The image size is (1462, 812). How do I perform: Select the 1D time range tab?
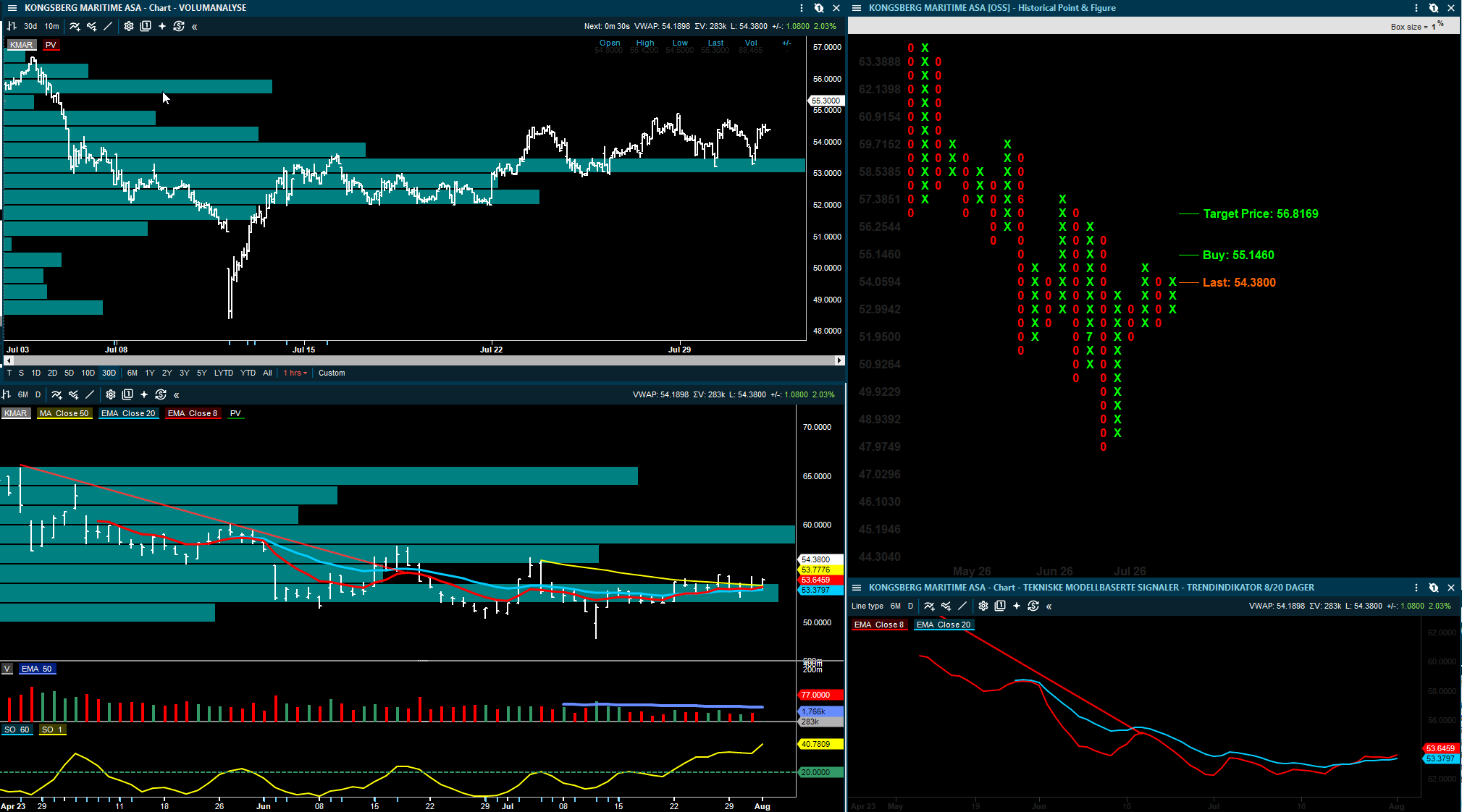point(35,373)
